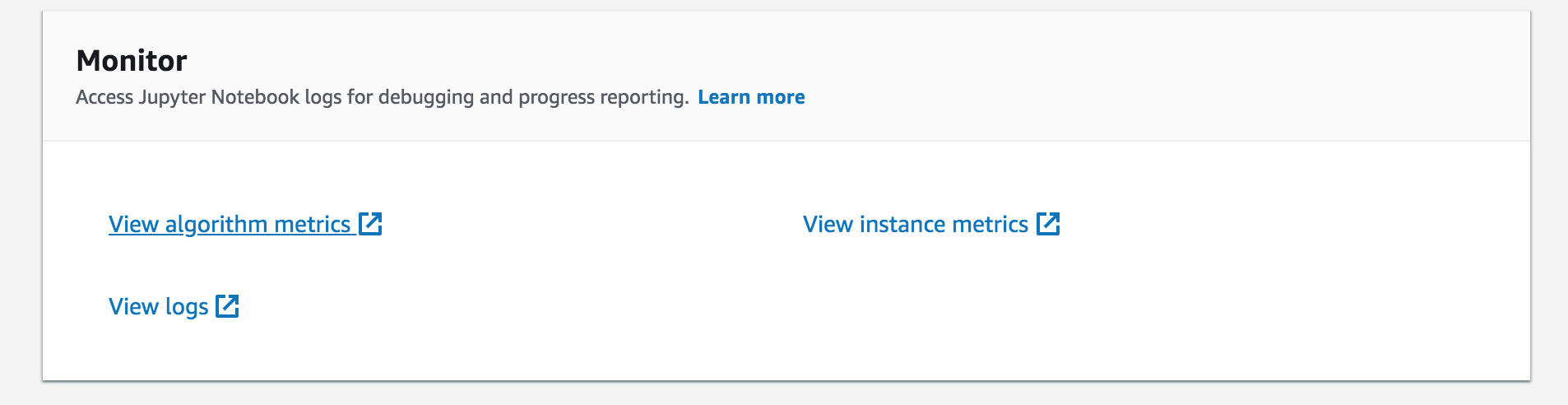
Task: Click the word "logs" in the View logs link
Action: (x=187, y=308)
